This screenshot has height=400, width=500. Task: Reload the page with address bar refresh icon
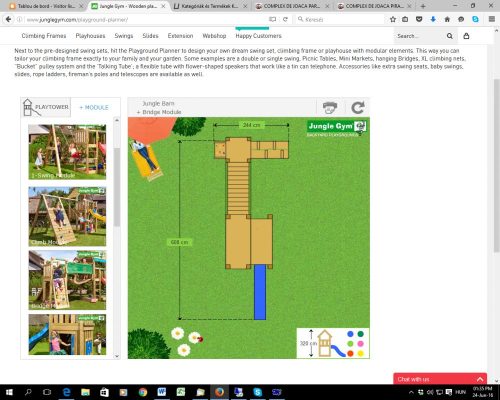point(285,19)
